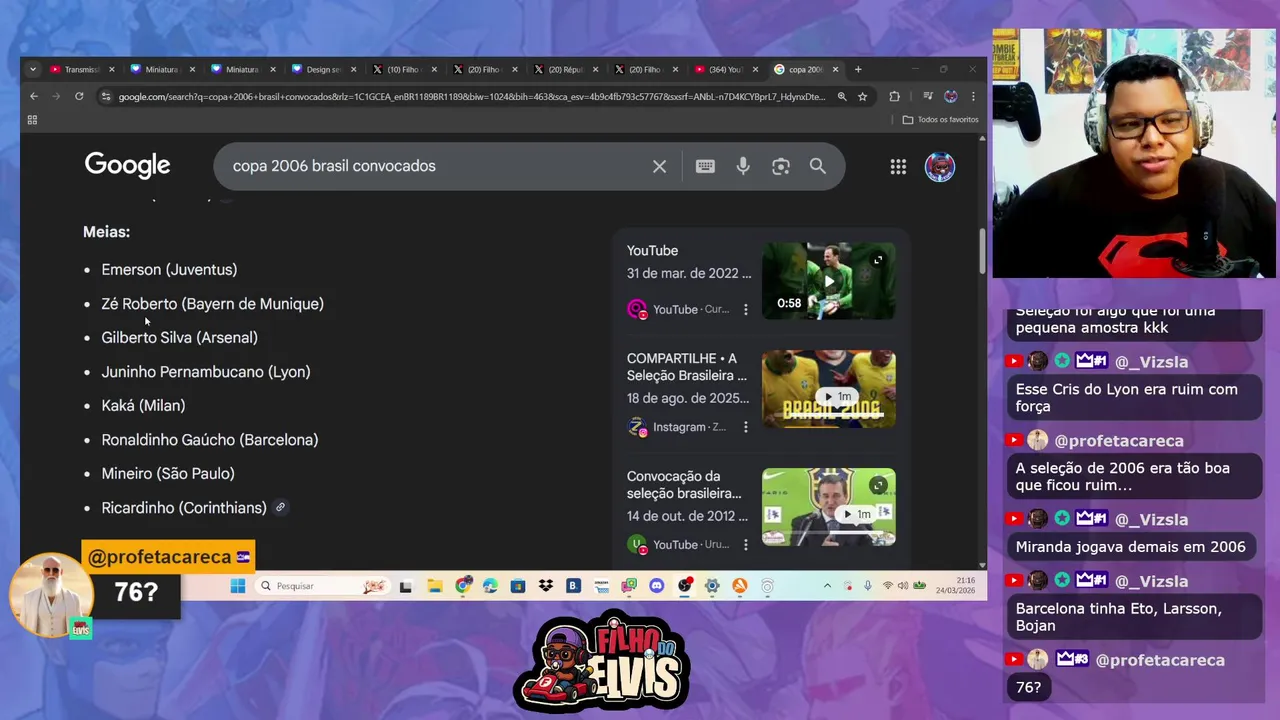The image size is (1280, 720).
Task: Open options for the Instagram result
Action: (x=745, y=427)
